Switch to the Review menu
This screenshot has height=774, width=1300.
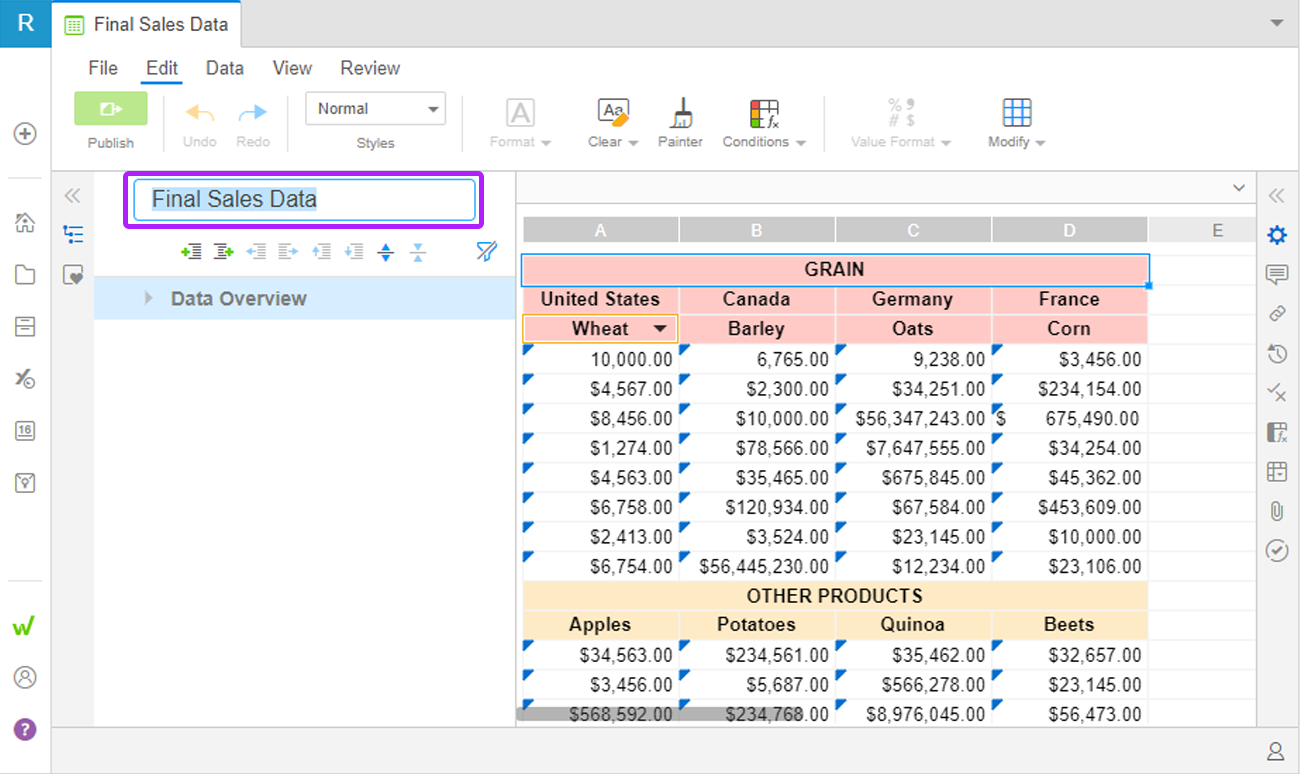[x=370, y=68]
